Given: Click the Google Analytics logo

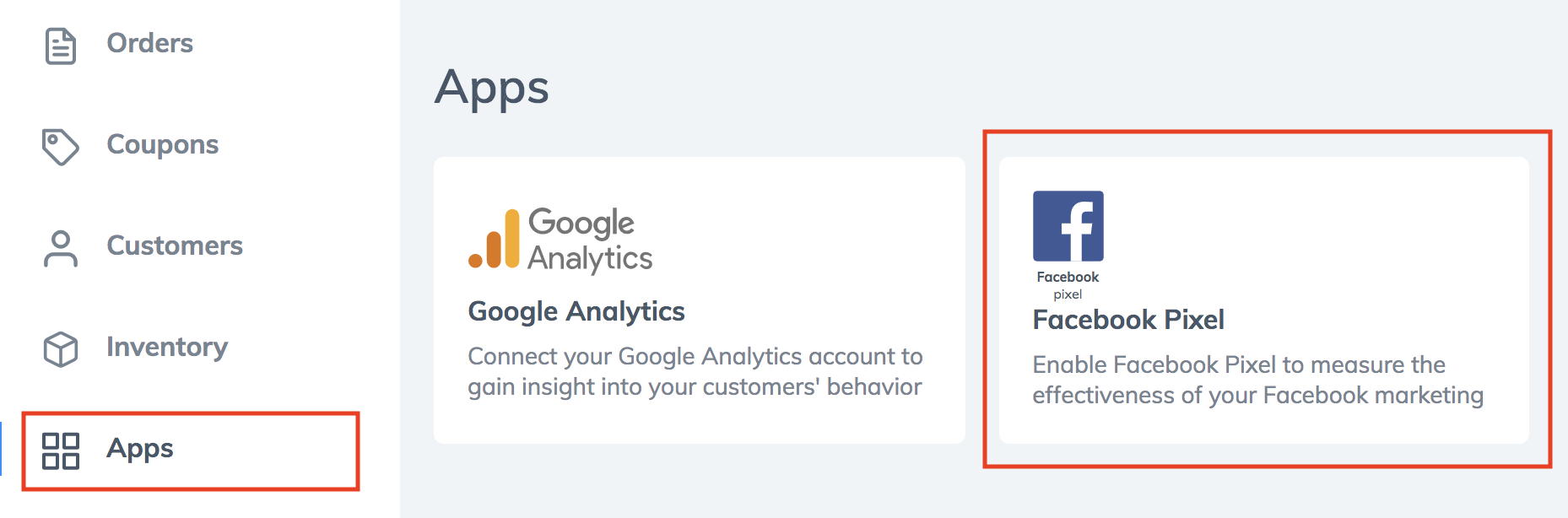Looking at the screenshot, I should (560, 241).
